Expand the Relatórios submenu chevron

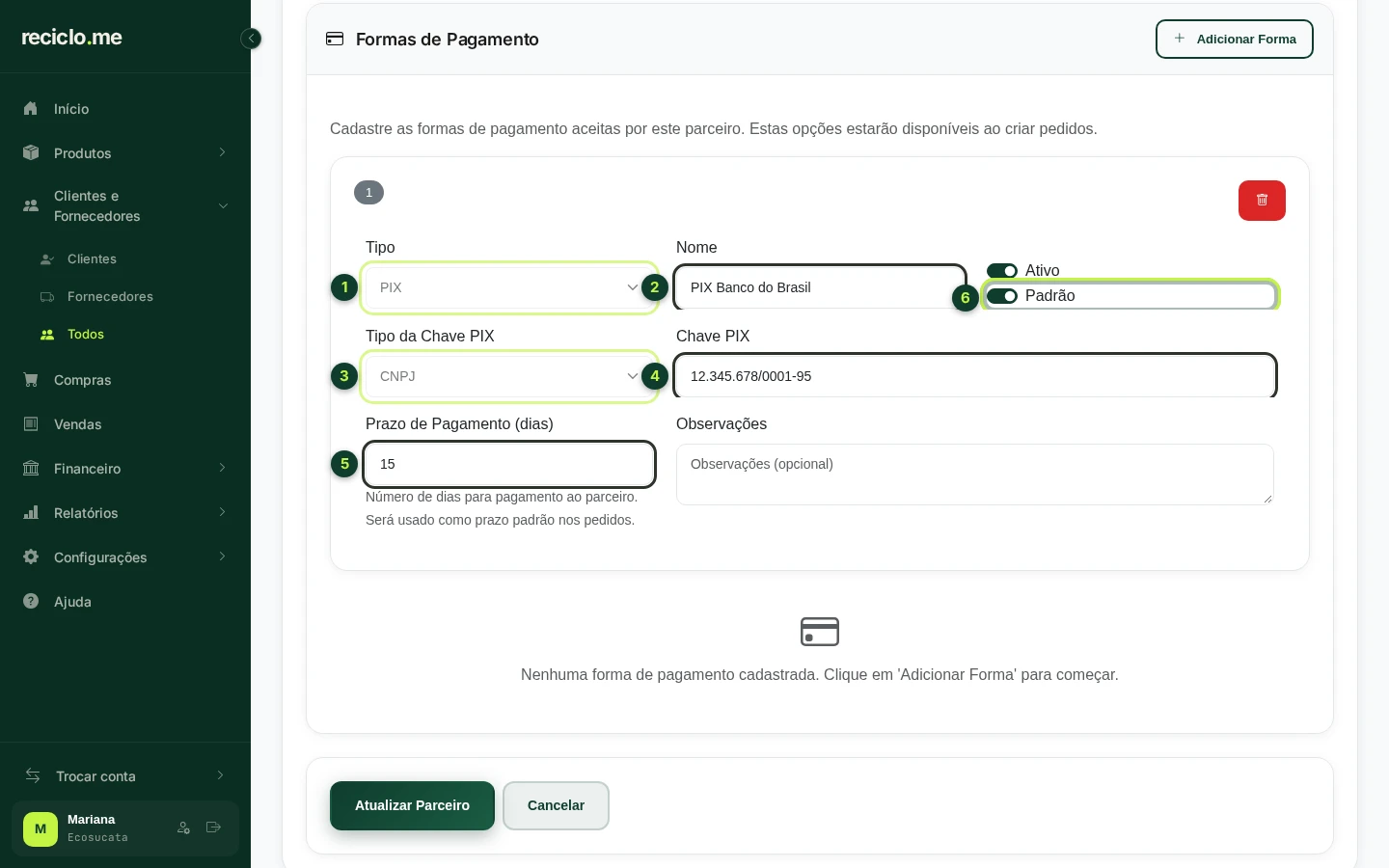click(222, 512)
